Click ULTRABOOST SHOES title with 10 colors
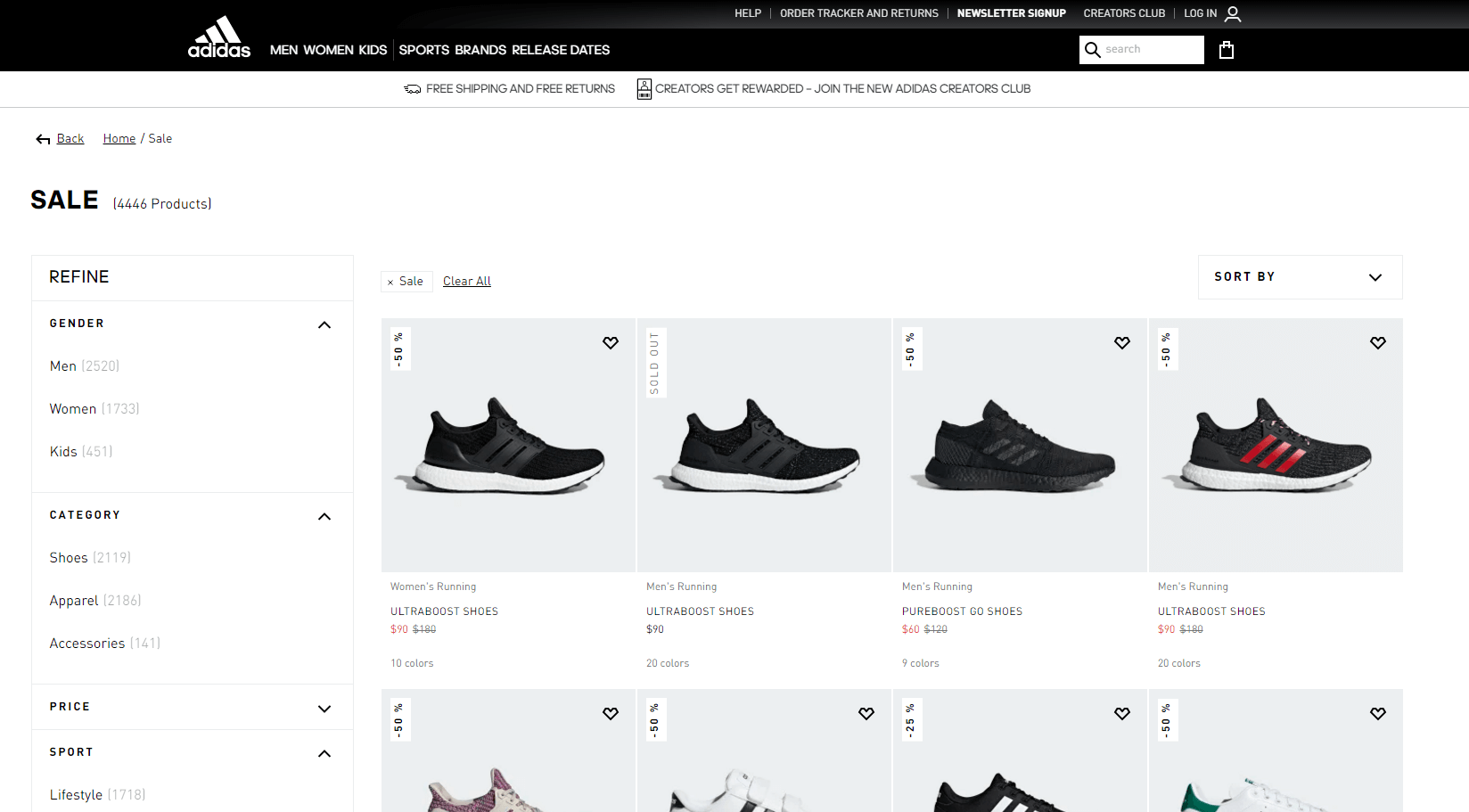The image size is (1469, 812). click(444, 611)
